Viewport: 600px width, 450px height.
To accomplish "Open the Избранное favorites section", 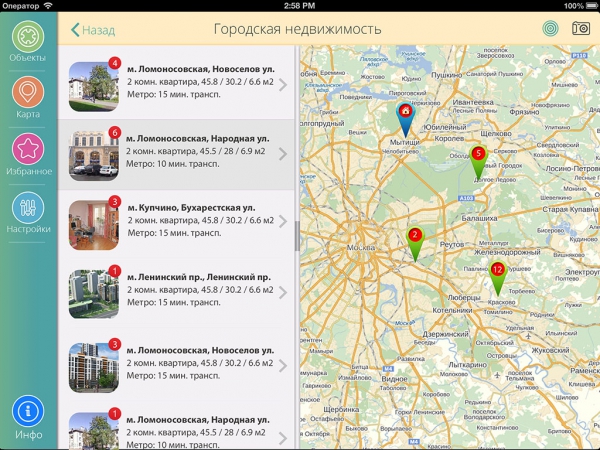I will 28,149.
